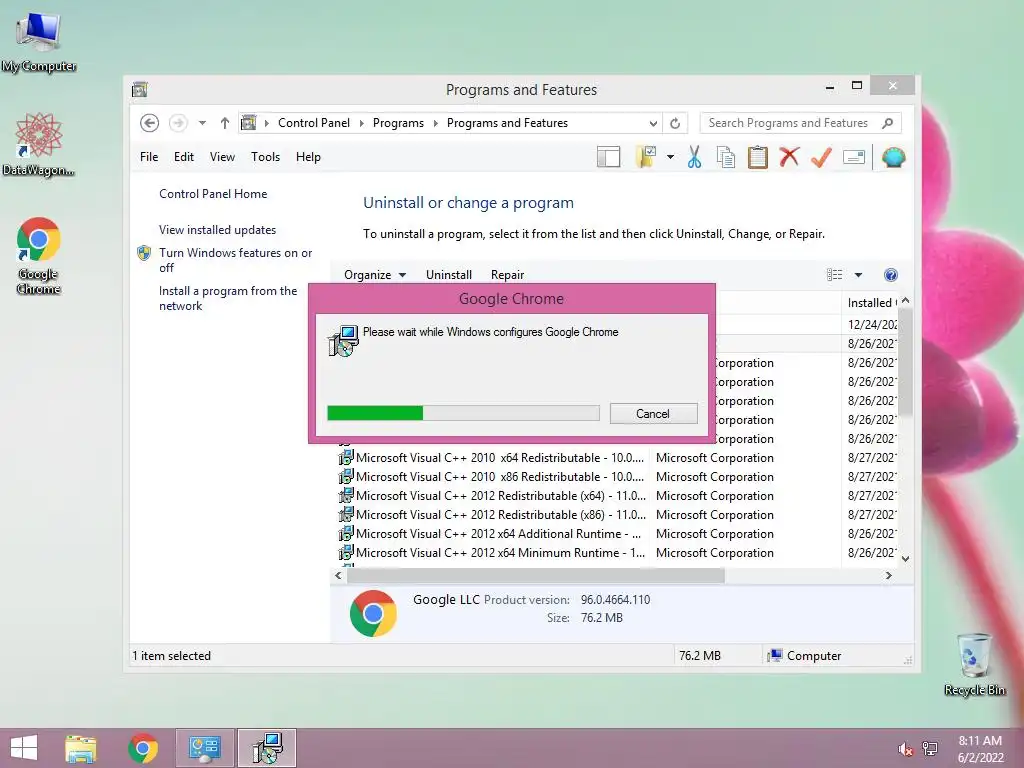Screen dimensions: 1024x768
Task: Click the red Delete X icon
Action: 790,157
